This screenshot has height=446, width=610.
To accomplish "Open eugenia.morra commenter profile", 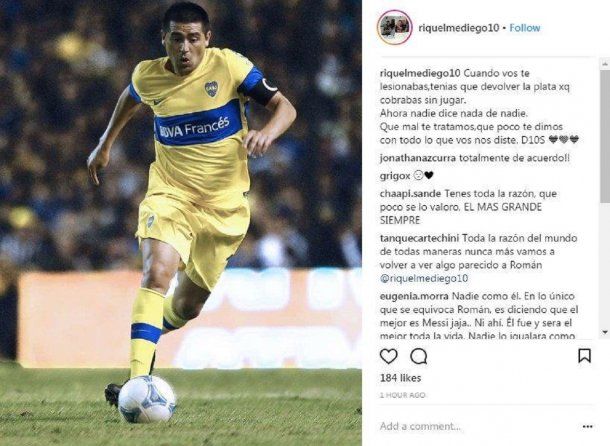I will pos(414,296).
